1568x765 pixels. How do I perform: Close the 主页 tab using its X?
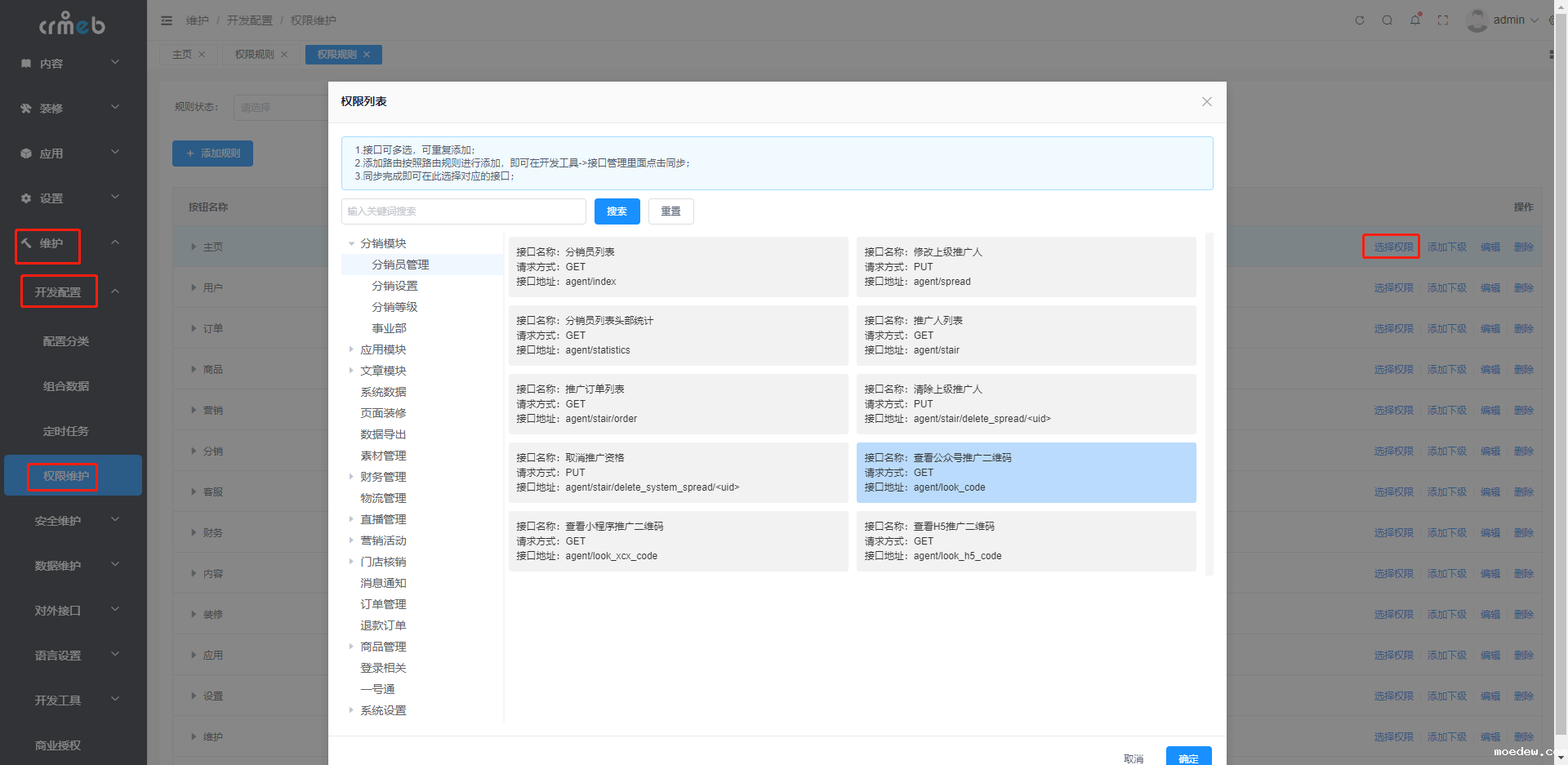click(x=202, y=55)
